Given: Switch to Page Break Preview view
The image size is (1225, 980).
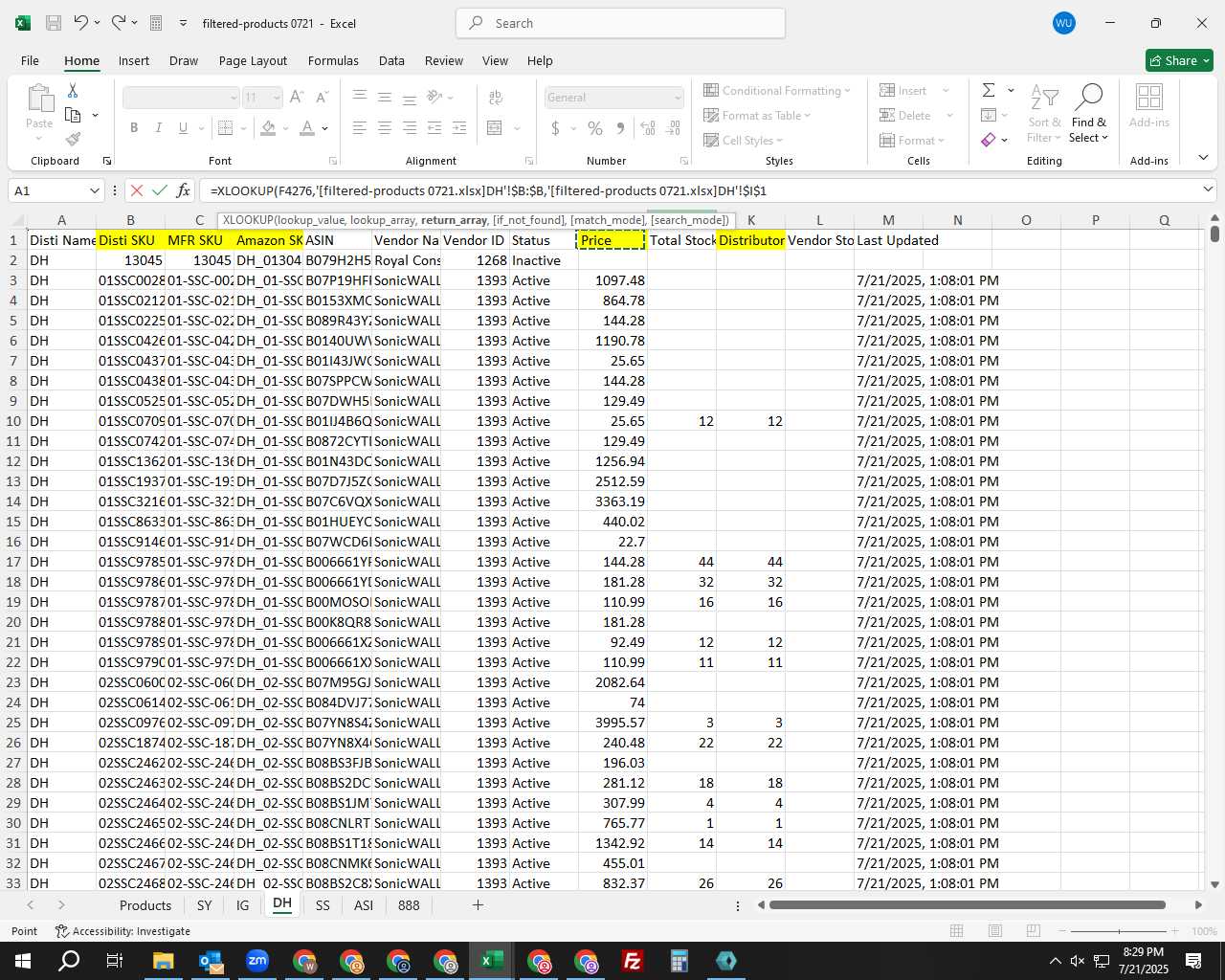Looking at the screenshot, I should (x=1033, y=931).
